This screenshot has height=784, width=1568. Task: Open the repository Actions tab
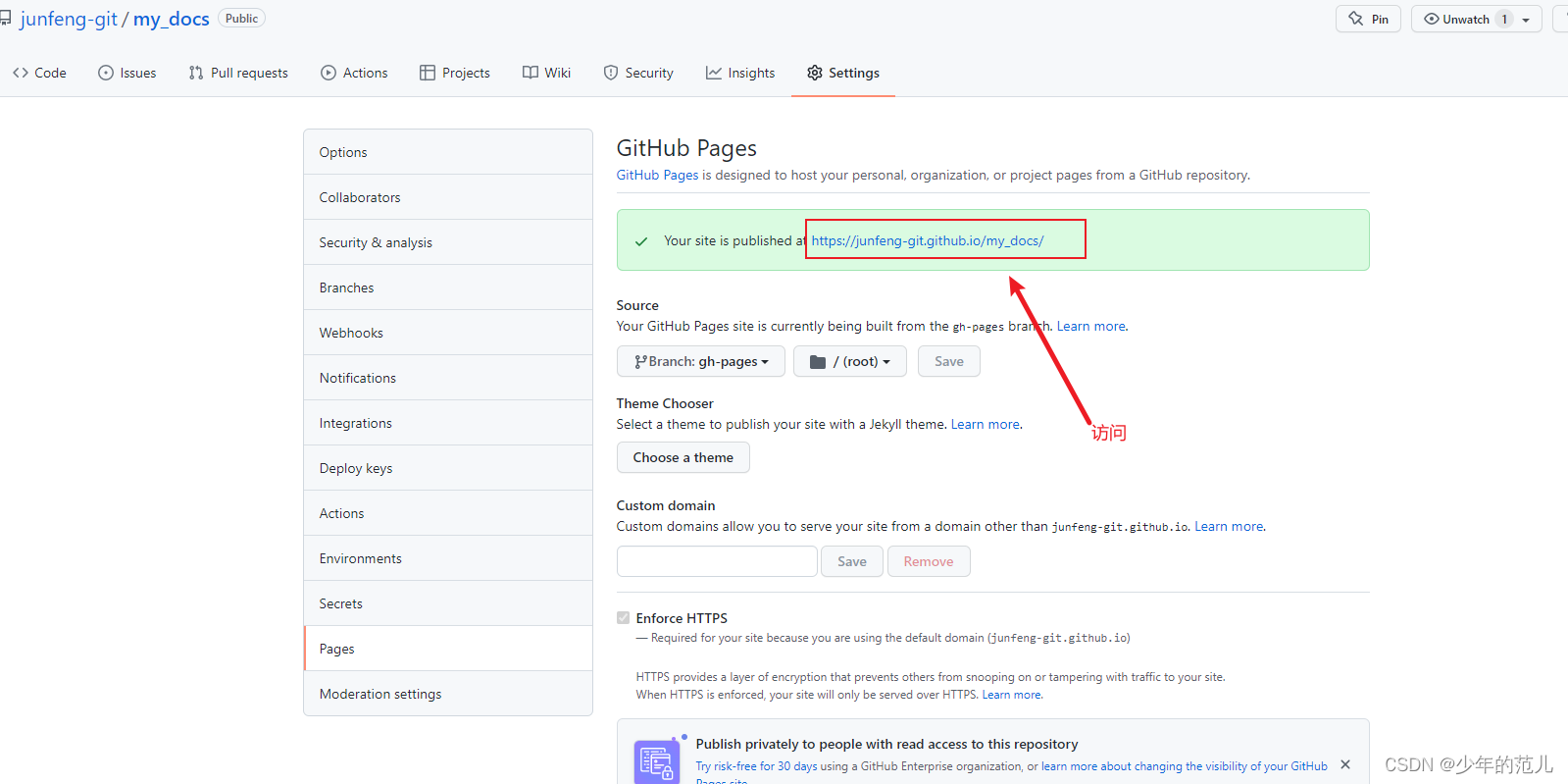[354, 73]
